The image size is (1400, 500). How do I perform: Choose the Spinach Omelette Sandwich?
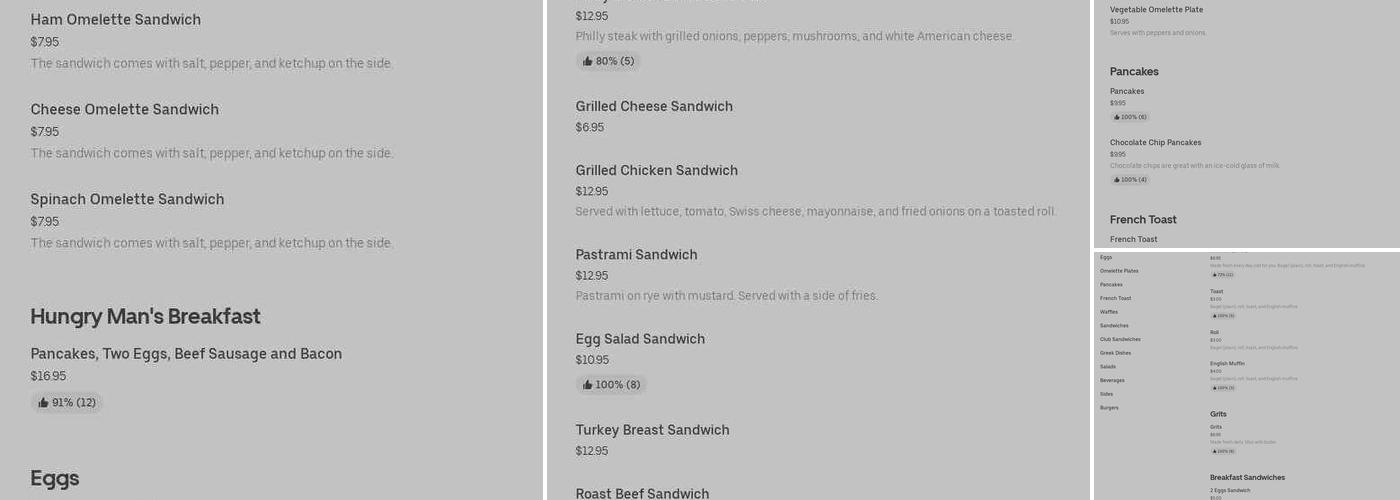[x=127, y=200]
